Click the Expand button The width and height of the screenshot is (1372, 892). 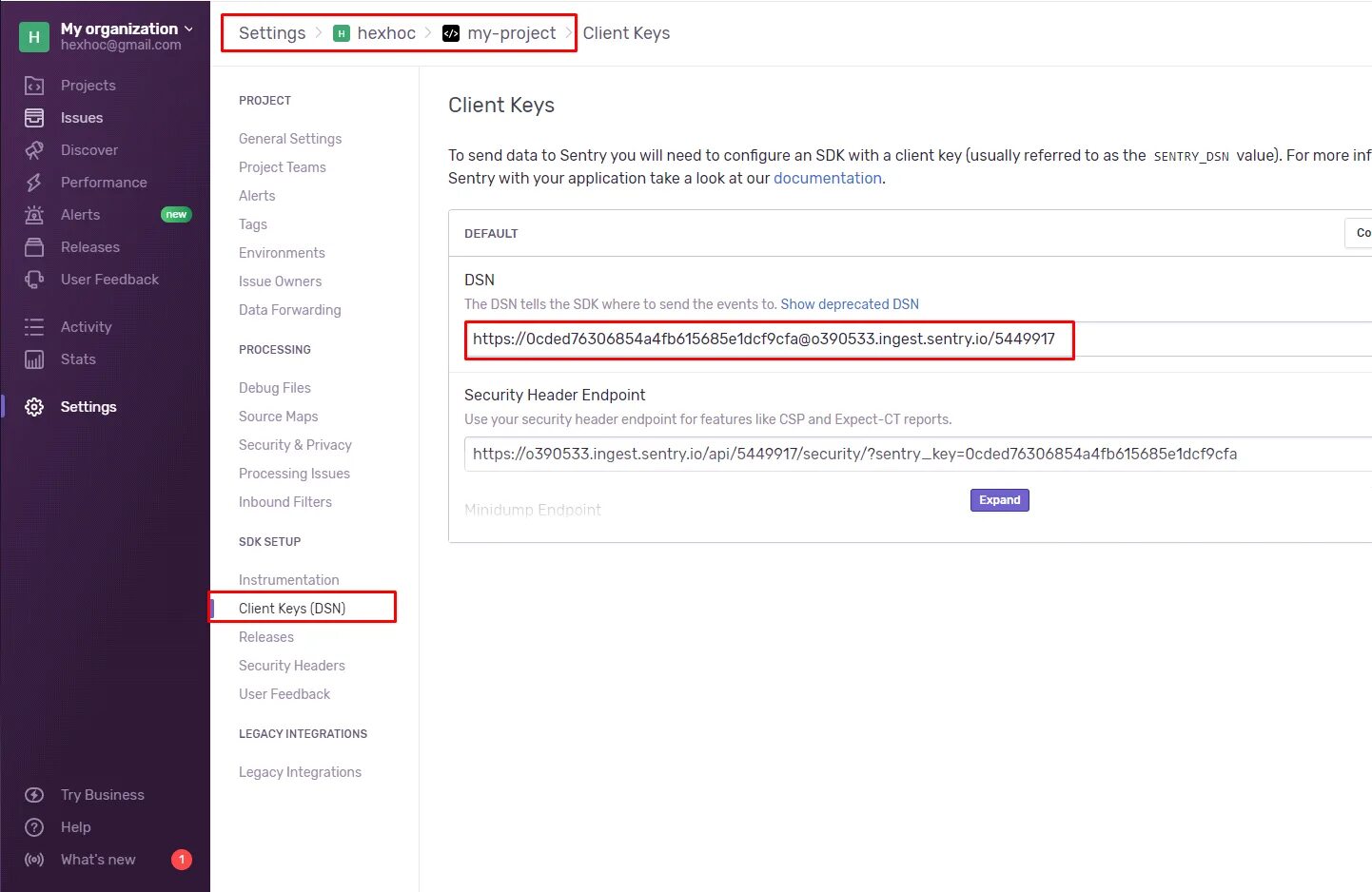point(1000,500)
